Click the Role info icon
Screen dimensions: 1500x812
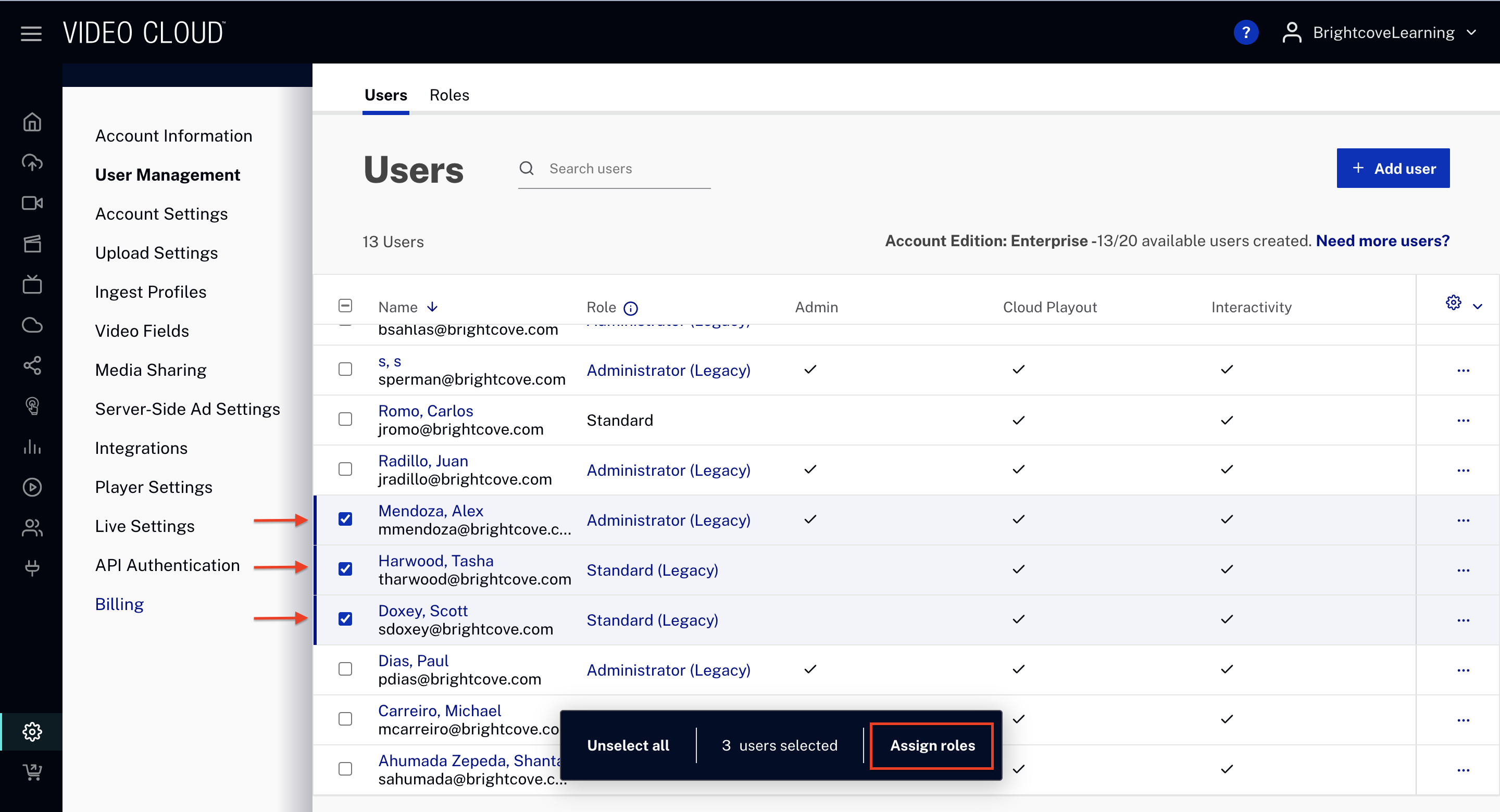coord(631,308)
